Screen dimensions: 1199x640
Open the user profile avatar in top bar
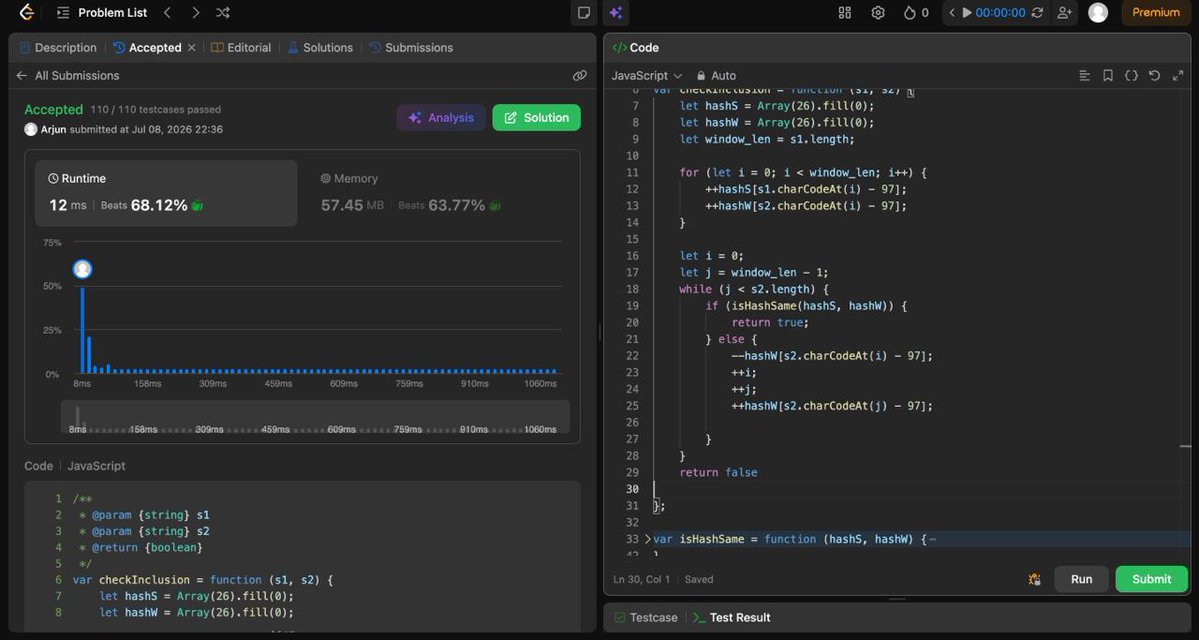coord(1097,12)
